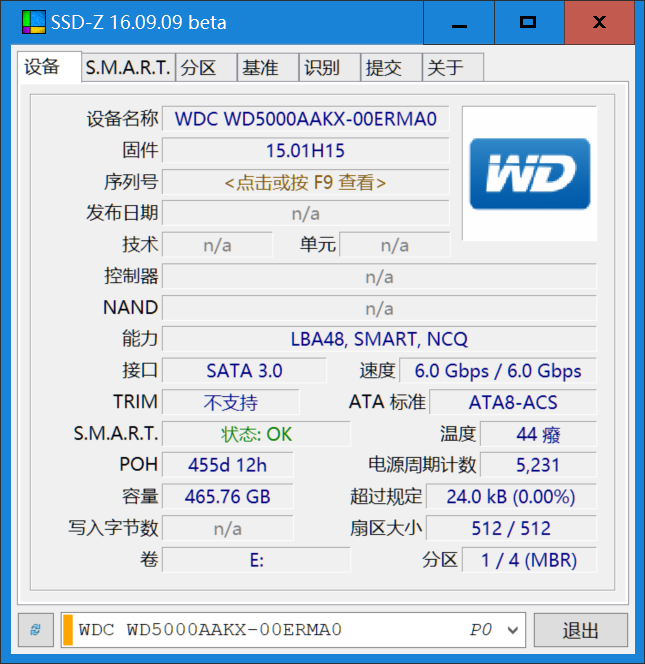645x664 pixels.
Task: Click the sector size value 512 / 512
Action: (511, 528)
